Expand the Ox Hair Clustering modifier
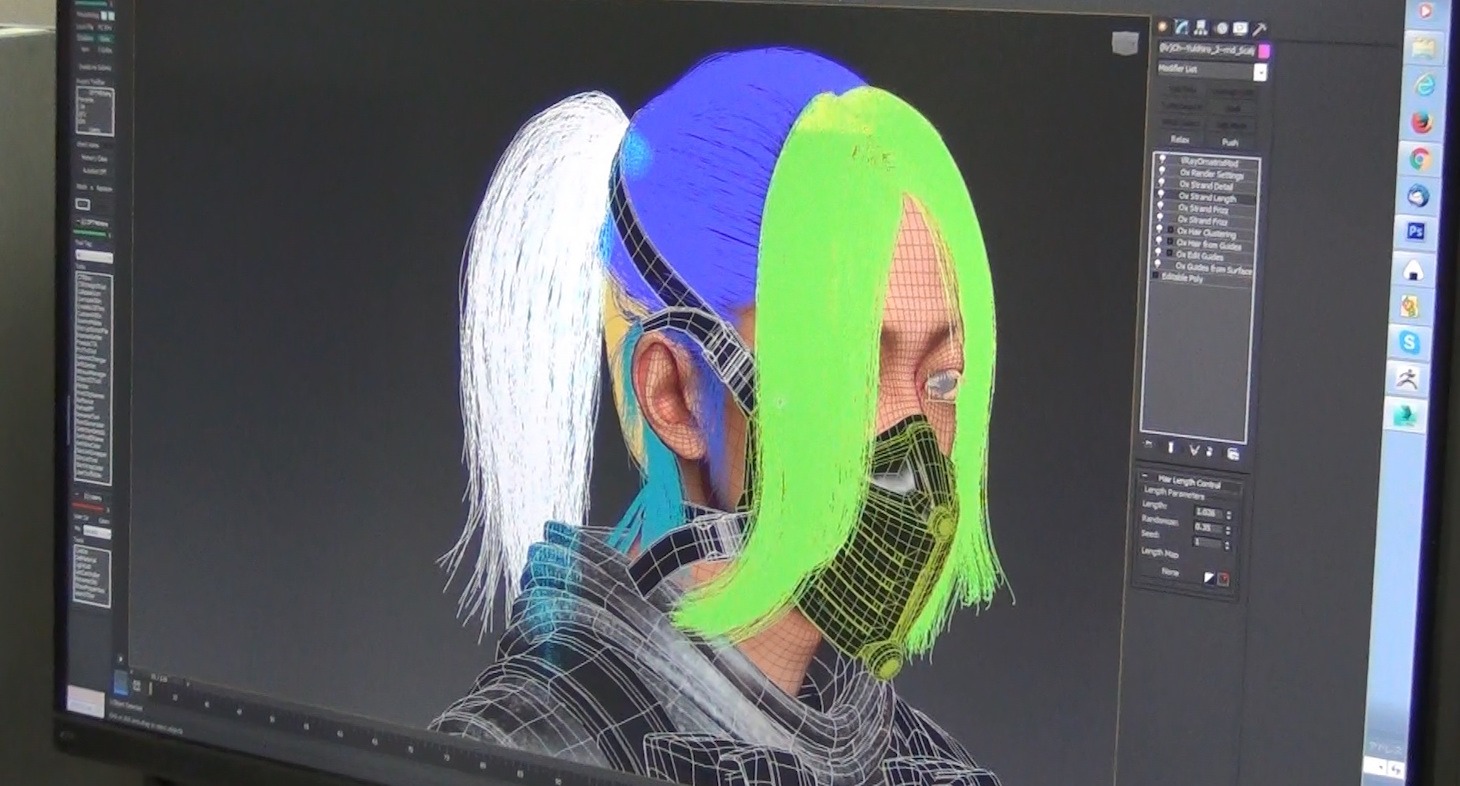 click(x=1170, y=232)
